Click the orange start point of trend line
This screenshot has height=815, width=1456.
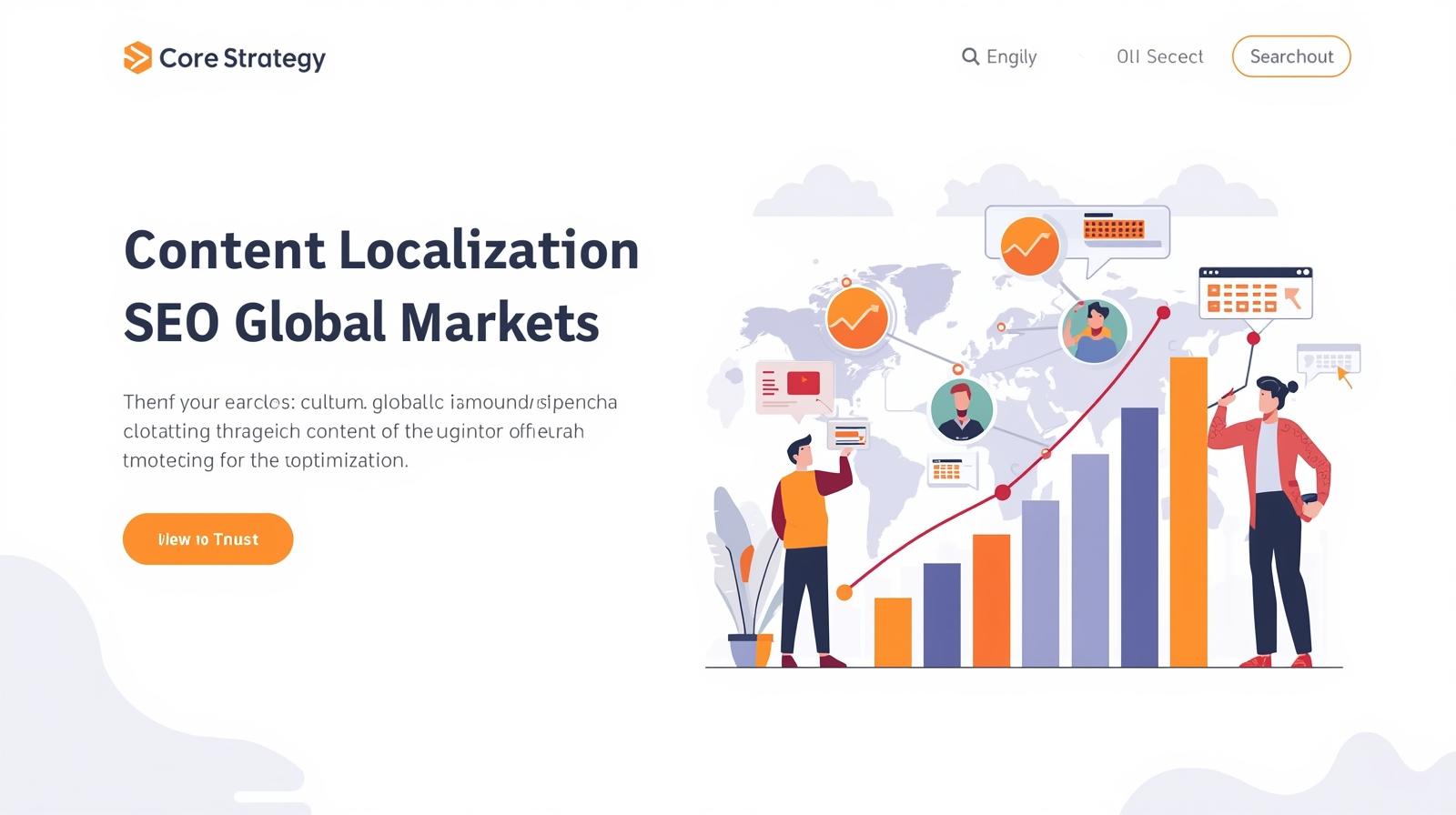click(x=844, y=593)
